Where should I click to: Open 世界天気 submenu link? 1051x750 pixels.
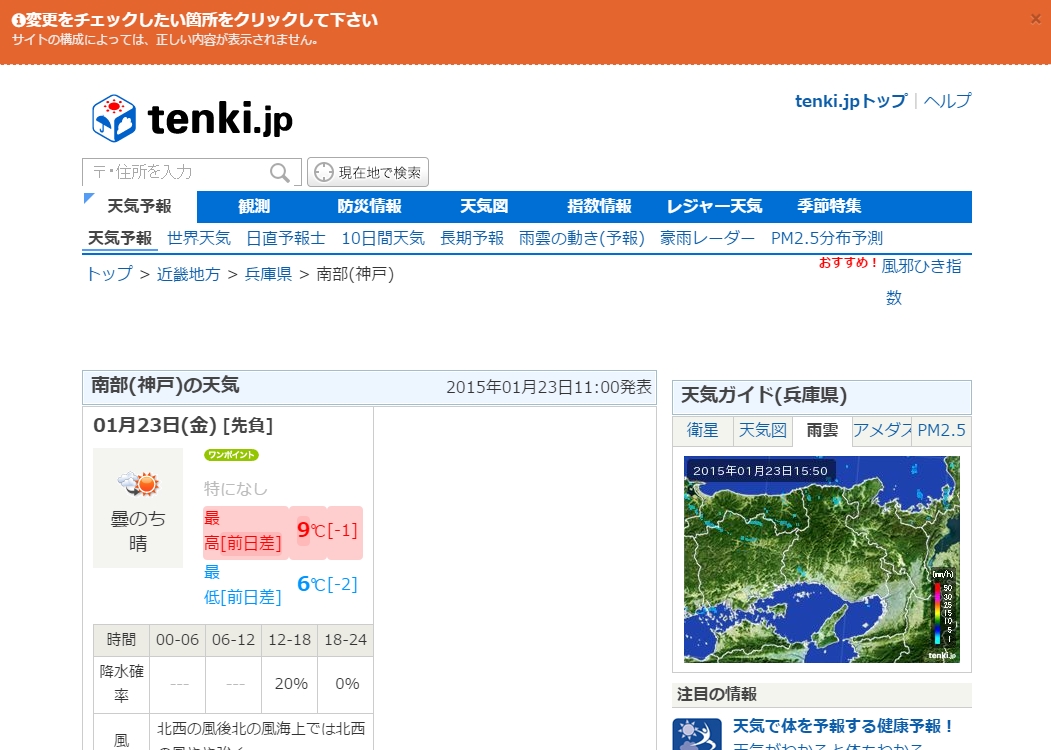198,239
